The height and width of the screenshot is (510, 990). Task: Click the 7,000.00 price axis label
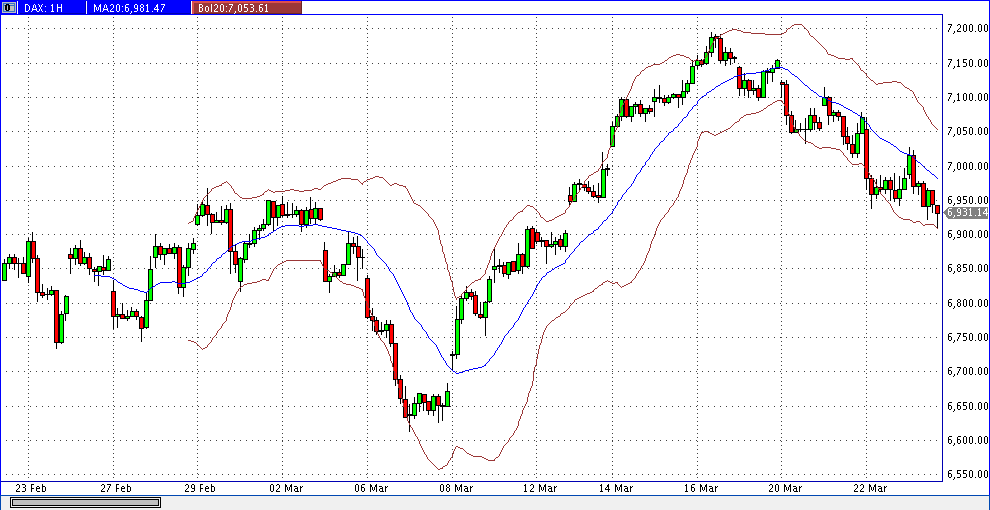[967, 166]
